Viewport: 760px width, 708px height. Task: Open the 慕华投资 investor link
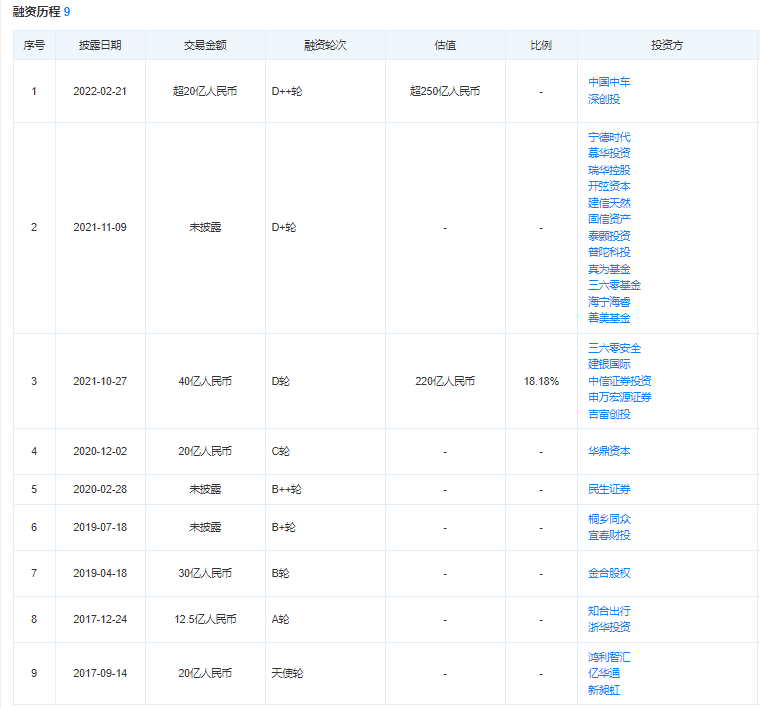coord(609,153)
